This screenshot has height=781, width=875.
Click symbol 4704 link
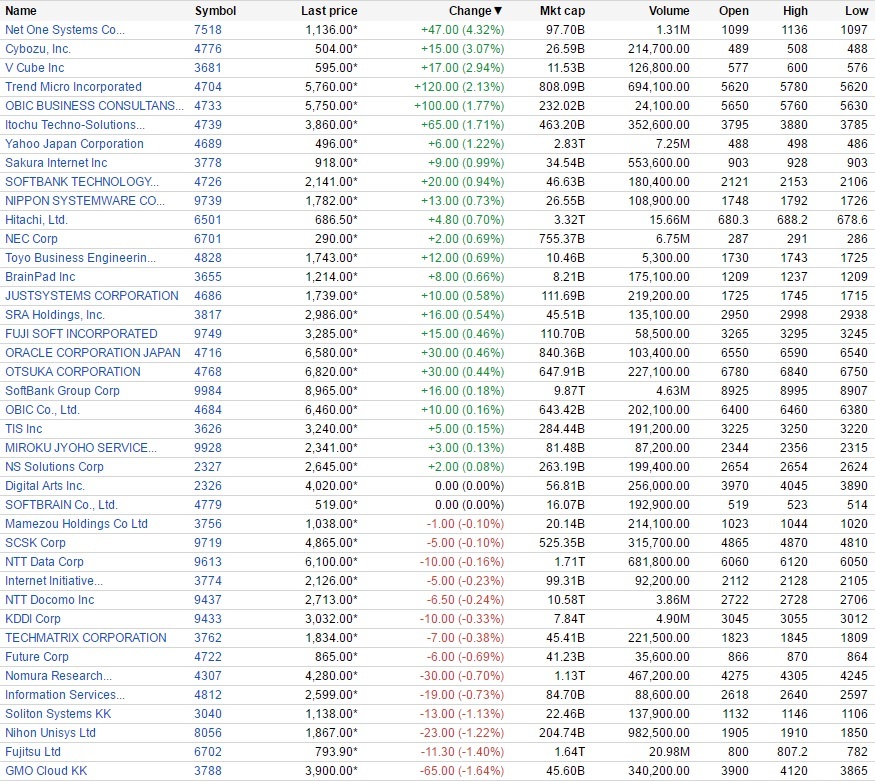pyautogui.click(x=208, y=86)
